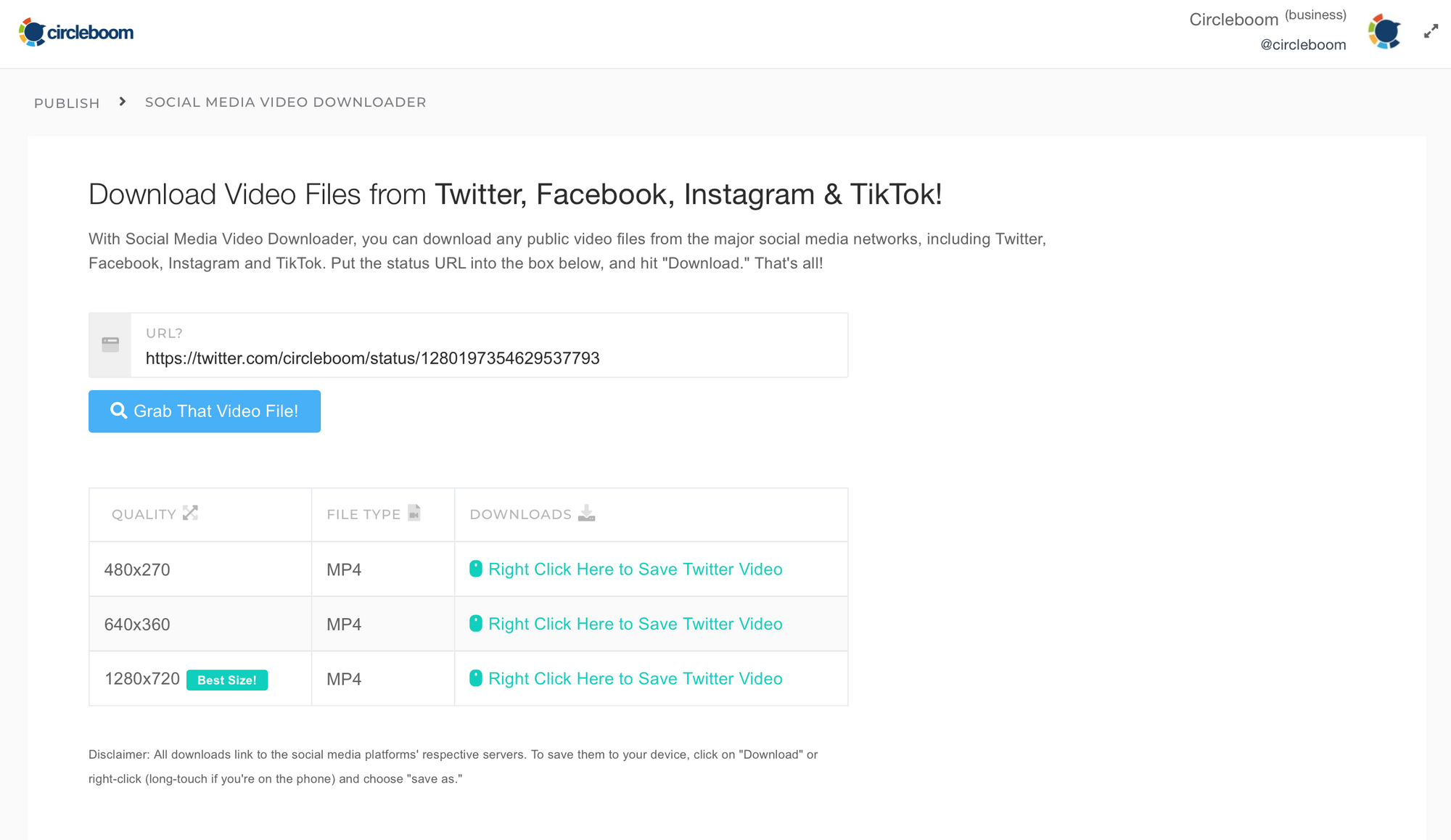Select the magnifier icon inside the blue button
The image size is (1451, 840).
119,411
